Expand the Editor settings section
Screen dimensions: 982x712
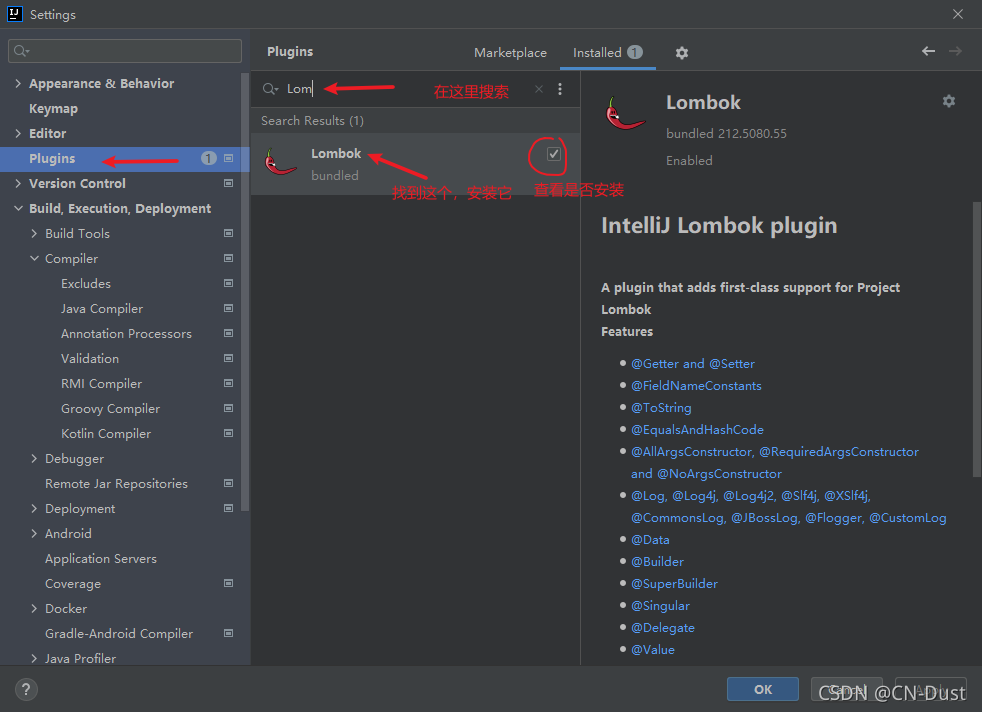(x=18, y=133)
